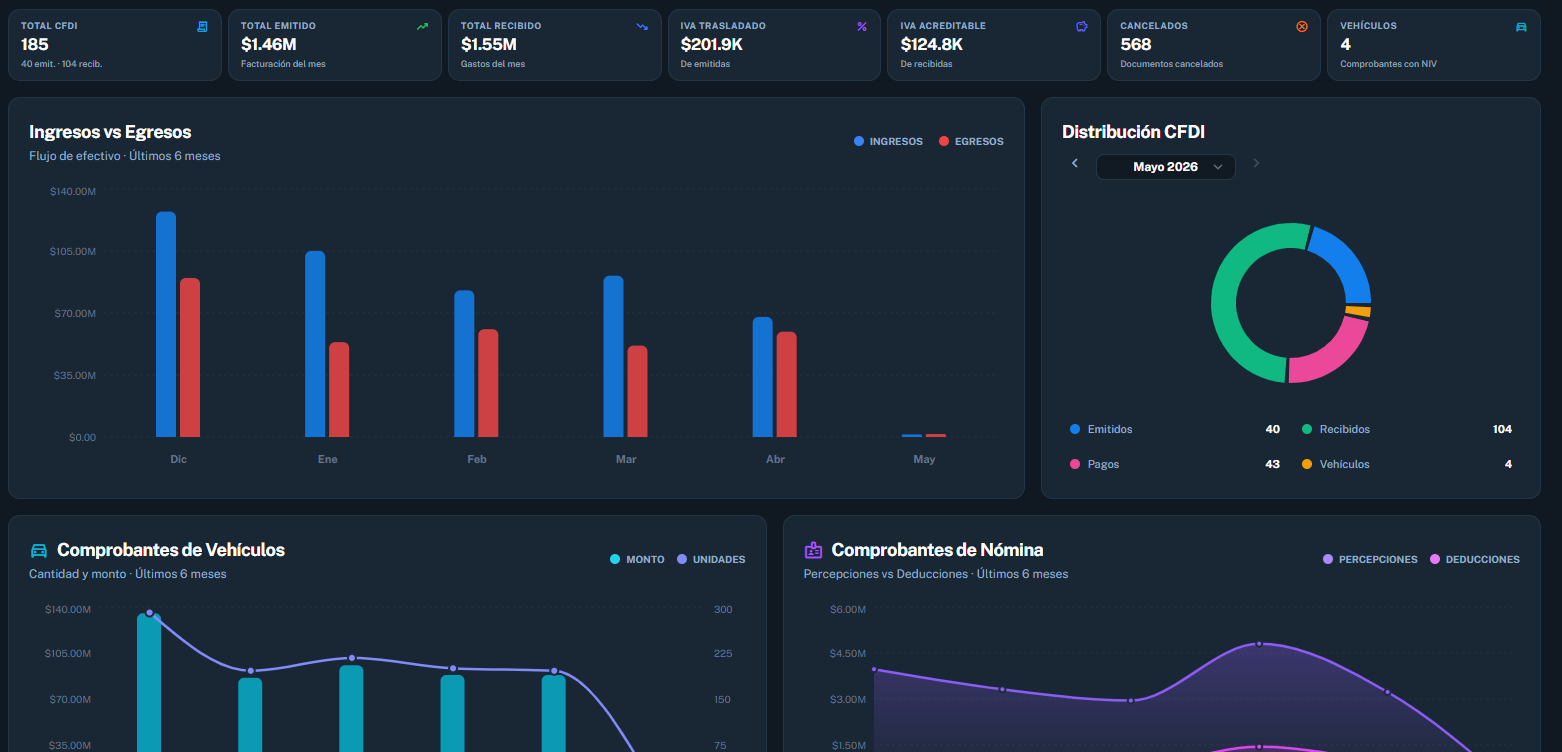
Task: Click the Pagos count 43 in donut legend
Action: click(x=1272, y=464)
